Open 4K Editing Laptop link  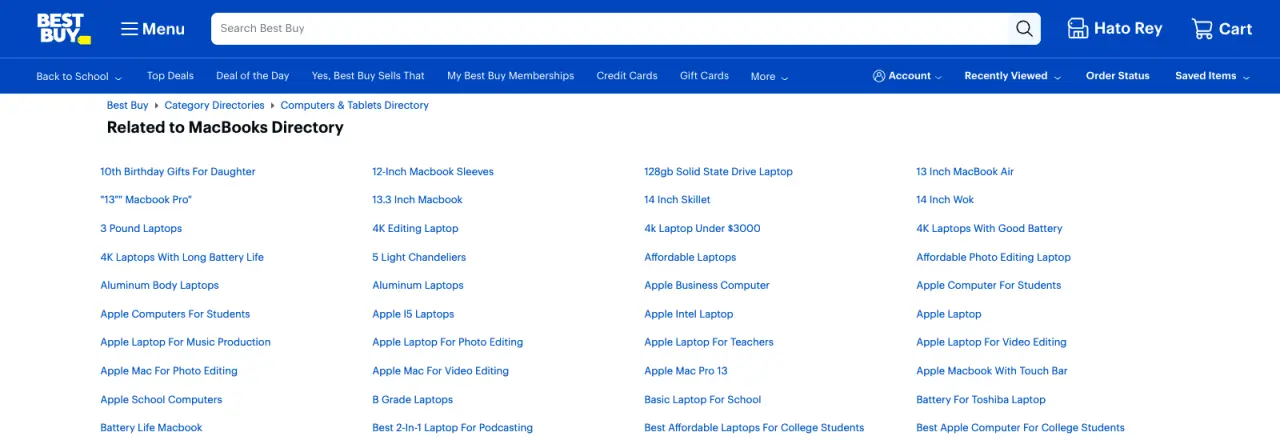tap(415, 229)
